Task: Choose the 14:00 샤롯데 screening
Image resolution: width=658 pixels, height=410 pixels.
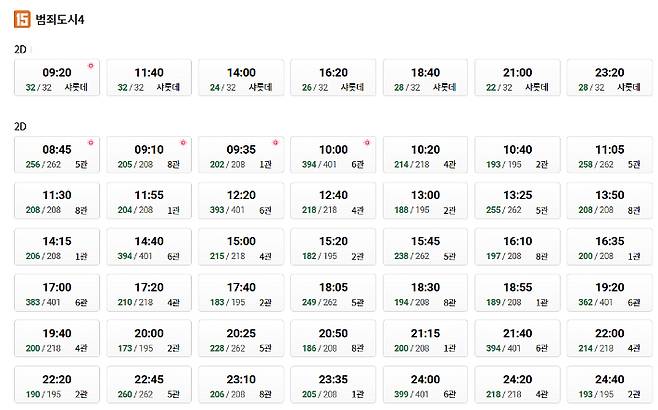Action: pos(241,79)
